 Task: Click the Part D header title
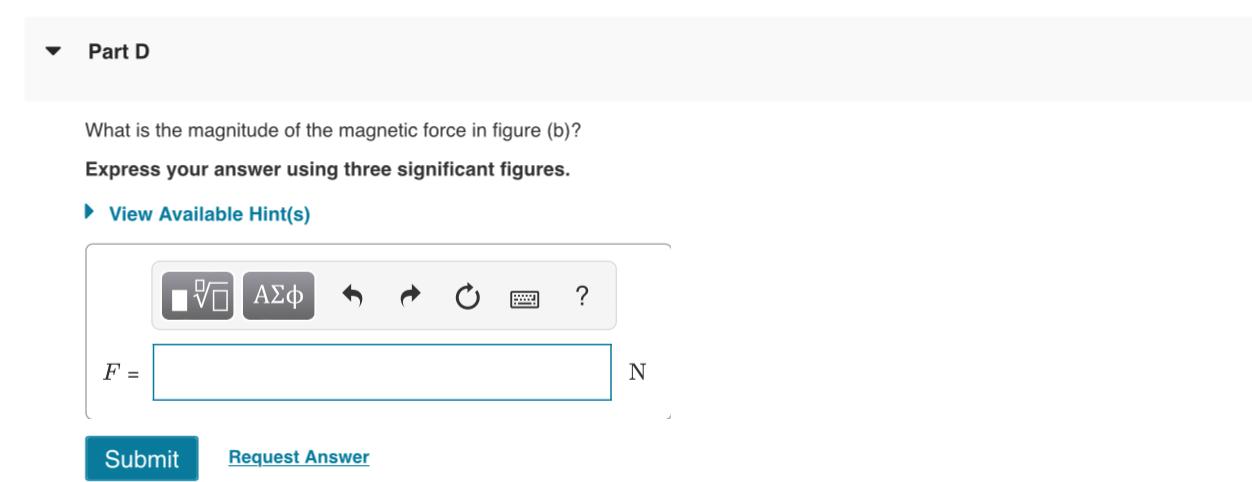(x=119, y=52)
